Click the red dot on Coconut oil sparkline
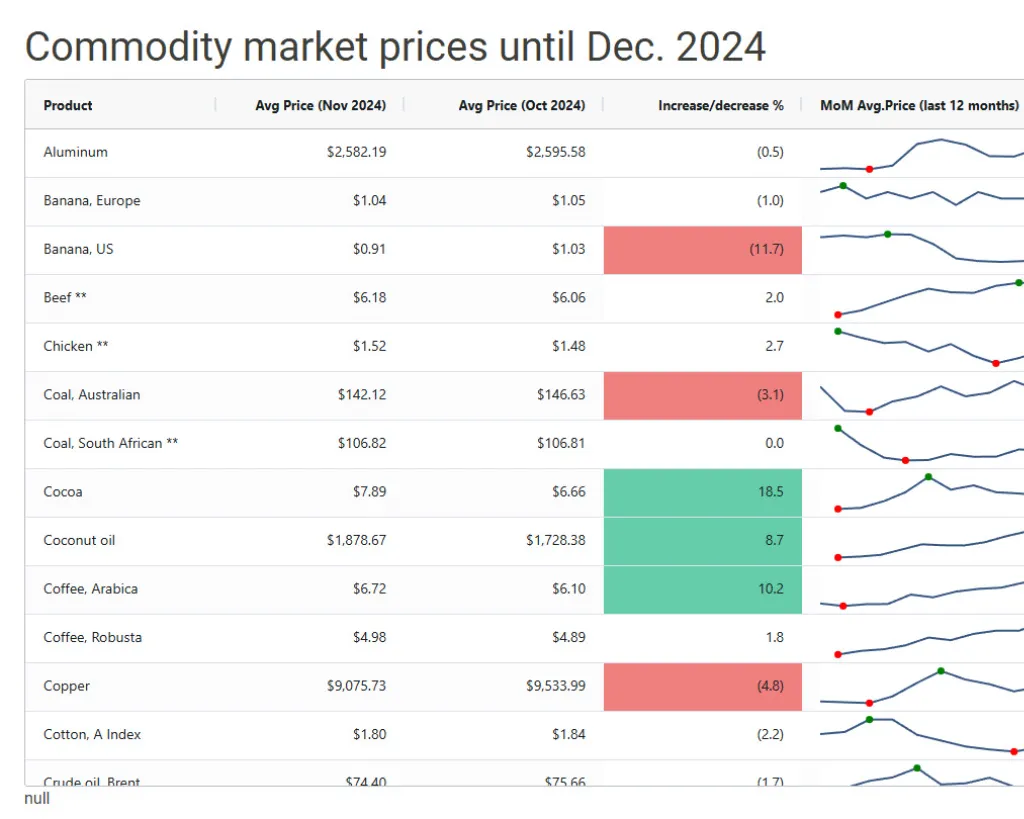The width and height of the screenshot is (1024, 819). pyautogui.click(x=838, y=557)
